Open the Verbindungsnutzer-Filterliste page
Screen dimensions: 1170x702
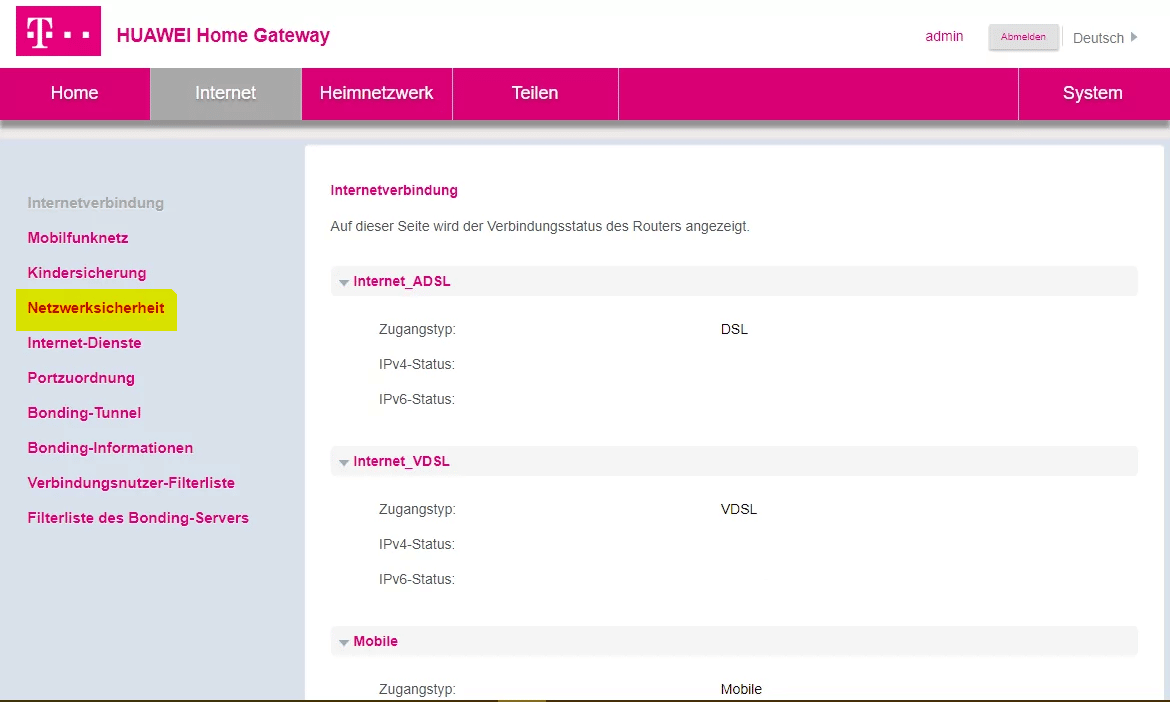pyautogui.click(x=131, y=482)
